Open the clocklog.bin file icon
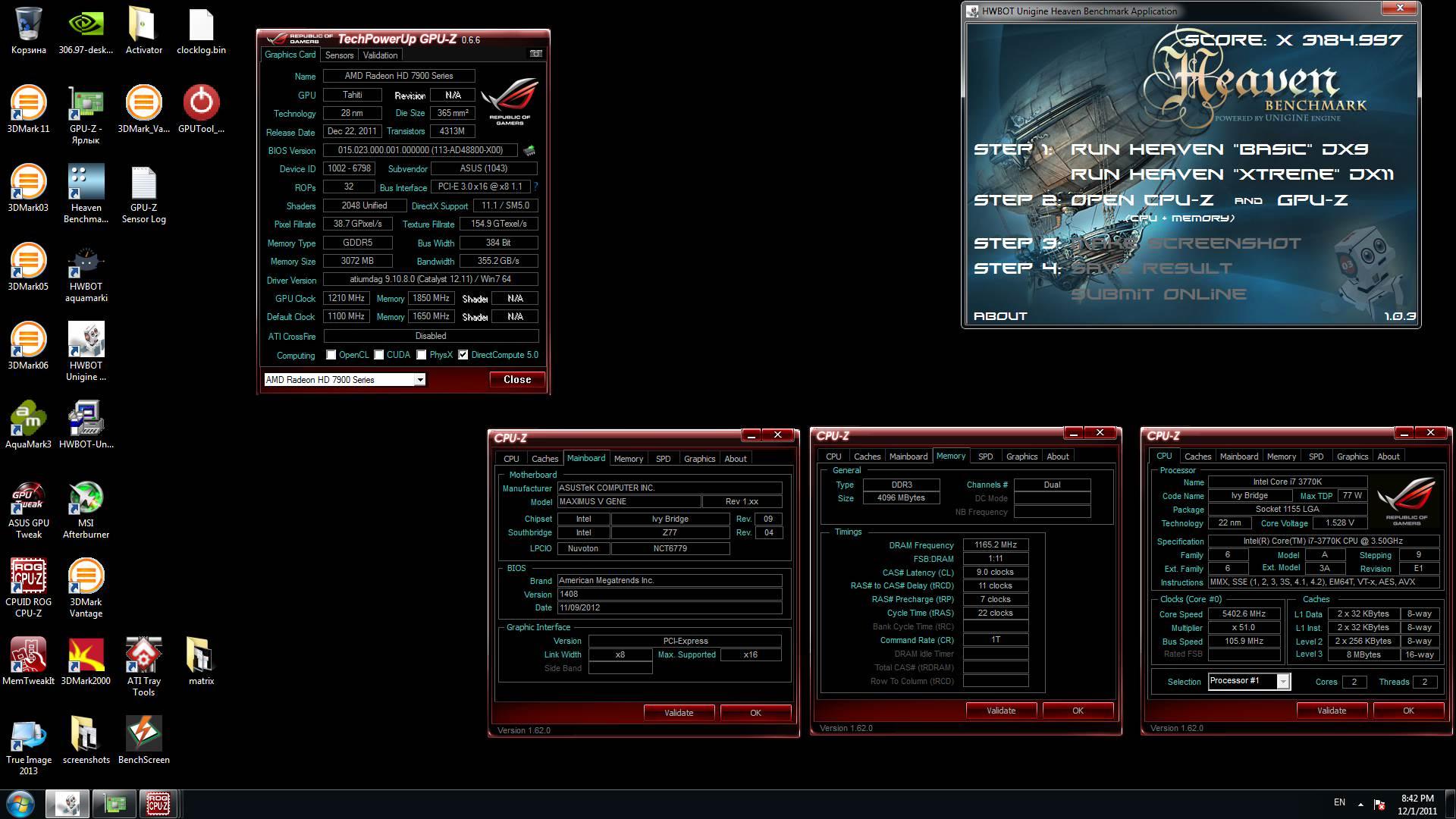Viewport: 1456px width, 819px height. [x=201, y=30]
